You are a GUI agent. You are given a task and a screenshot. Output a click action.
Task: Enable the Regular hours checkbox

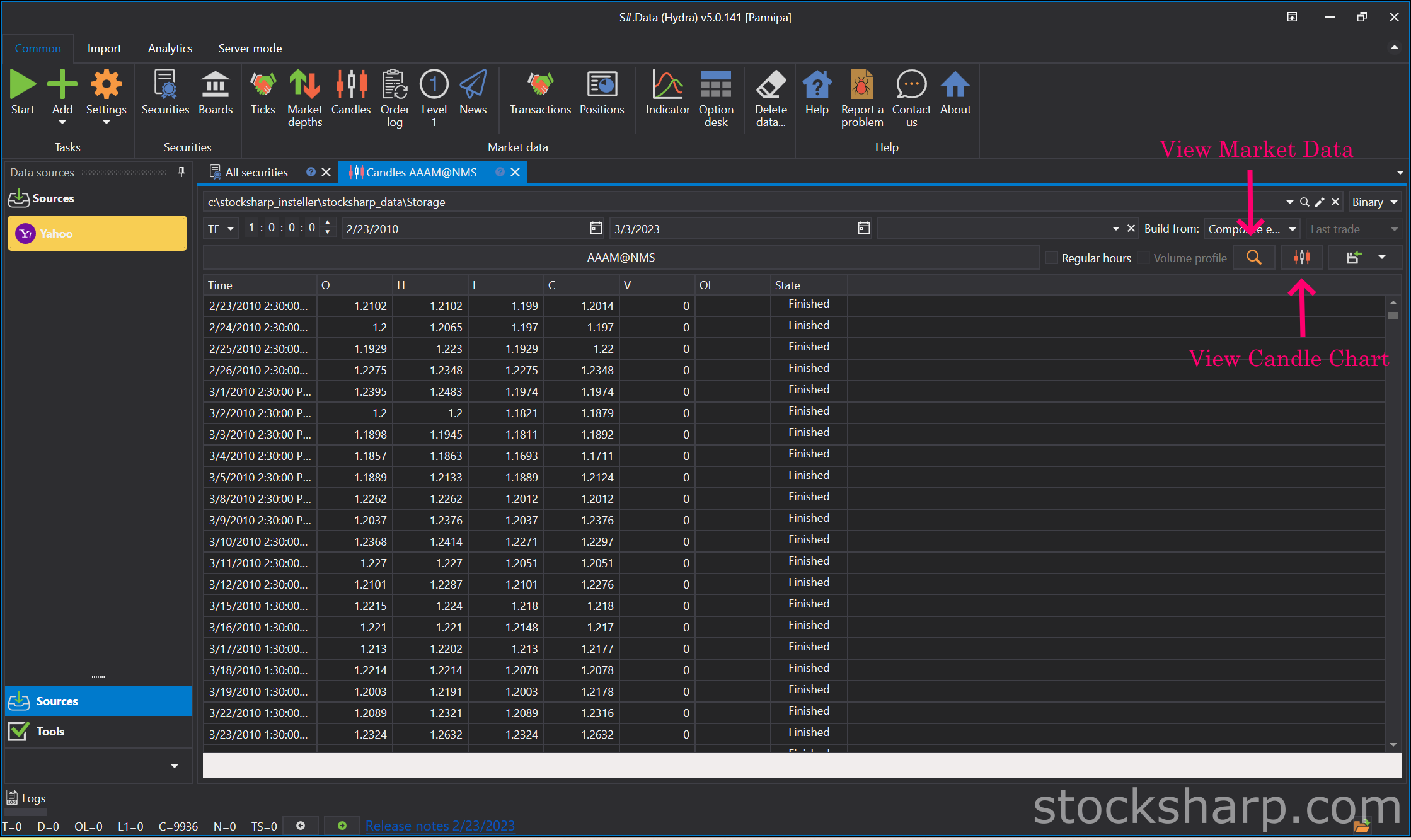[1051, 258]
